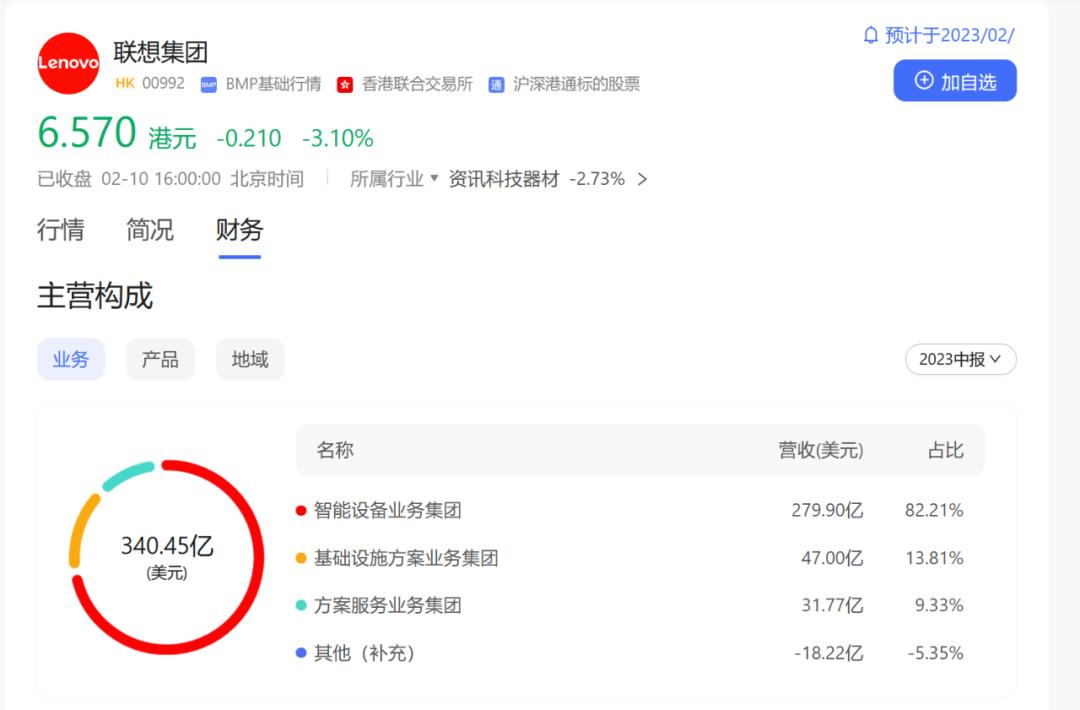Screen dimensions: 1080x710
Task: Open the 简况 tab
Action: tap(149, 230)
